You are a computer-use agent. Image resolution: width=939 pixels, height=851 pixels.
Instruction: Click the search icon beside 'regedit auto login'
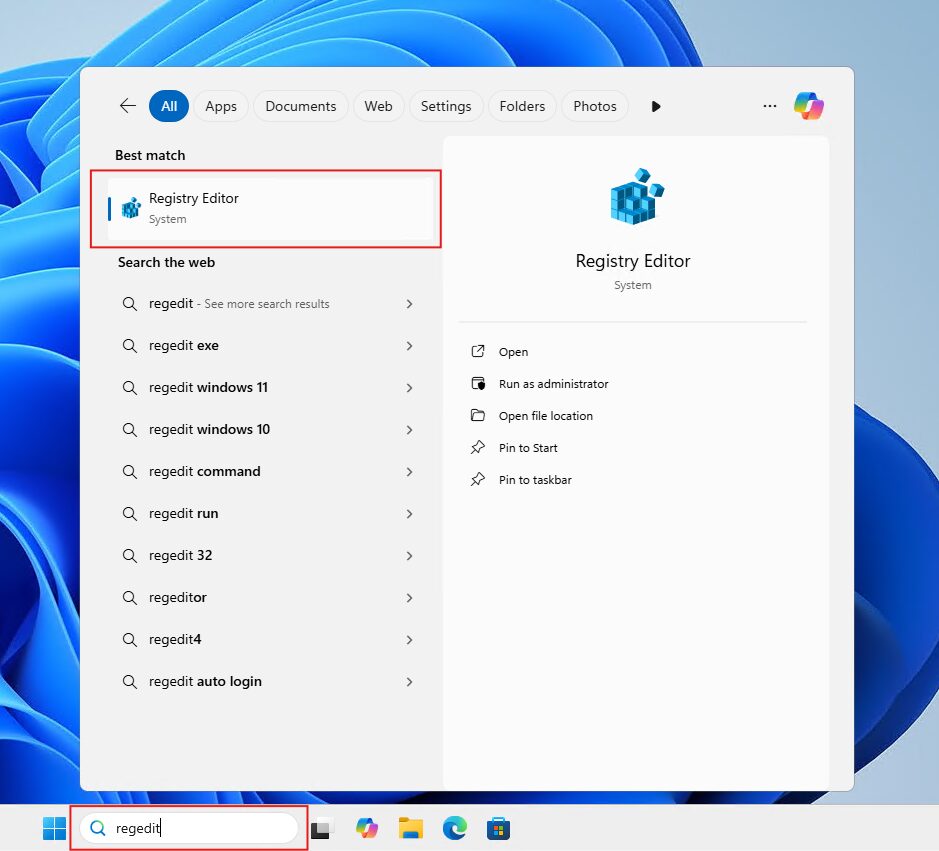click(129, 681)
